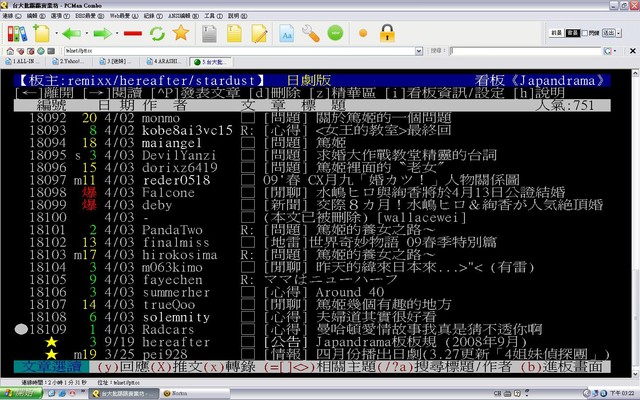Expand the back arrow history dropdown
This screenshot has width=640, height=400.
click(x=87, y=33)
